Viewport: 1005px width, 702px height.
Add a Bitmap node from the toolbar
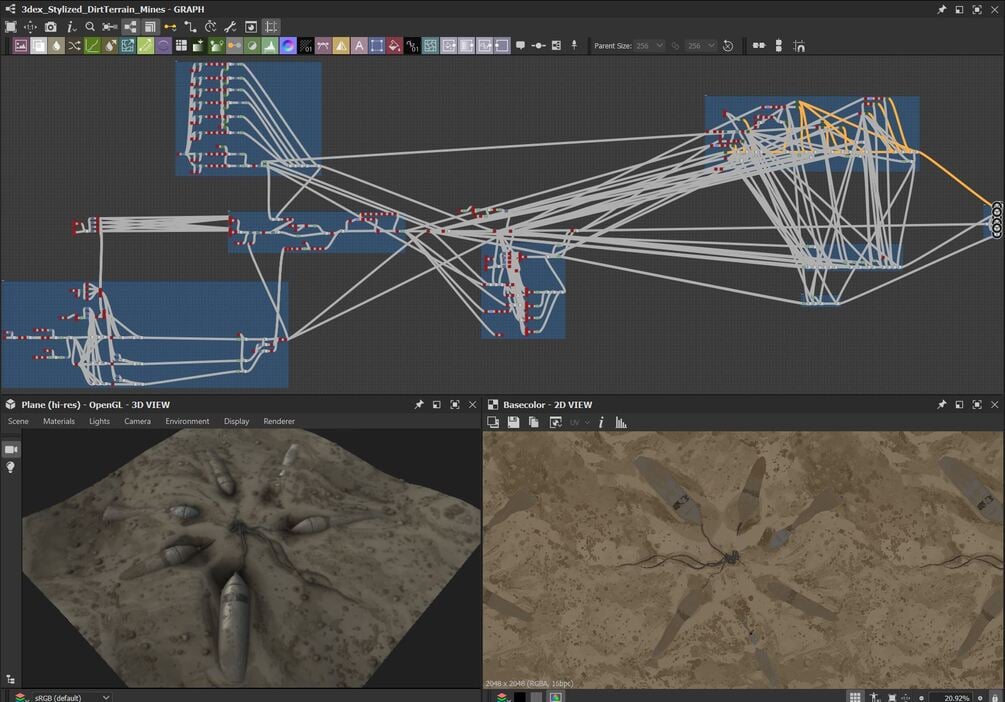(x=21, y=46)
